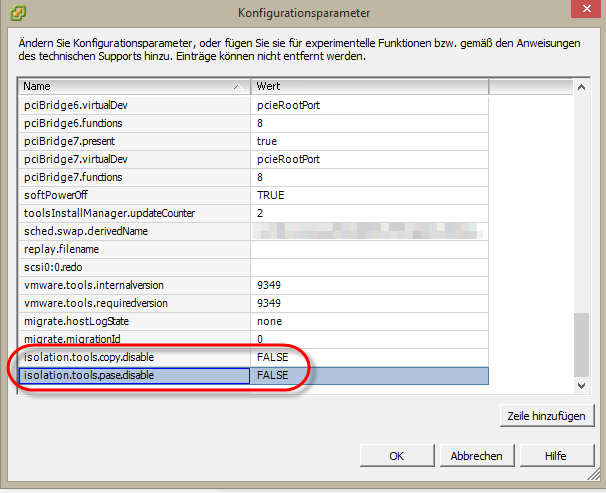
Task: Click the vSphere icon in title bar
Action: [x=18, y=13]
